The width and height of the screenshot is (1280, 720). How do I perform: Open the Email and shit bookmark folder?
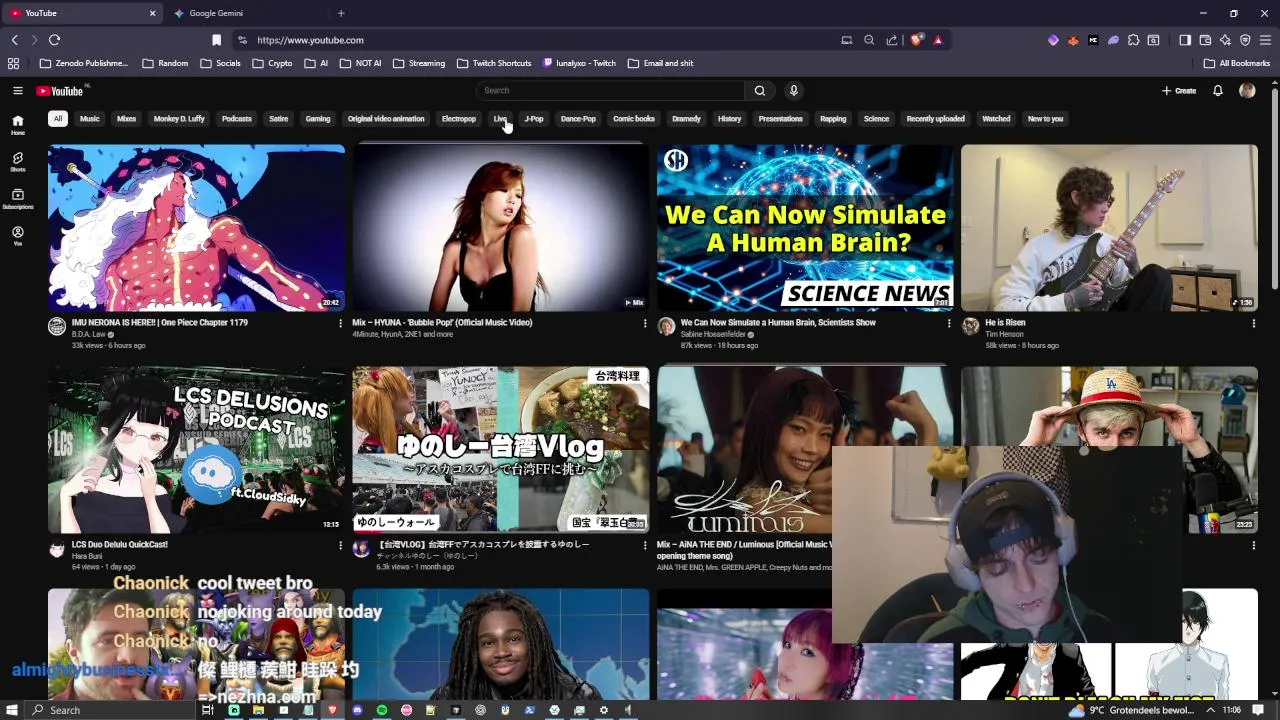[661, 63]
